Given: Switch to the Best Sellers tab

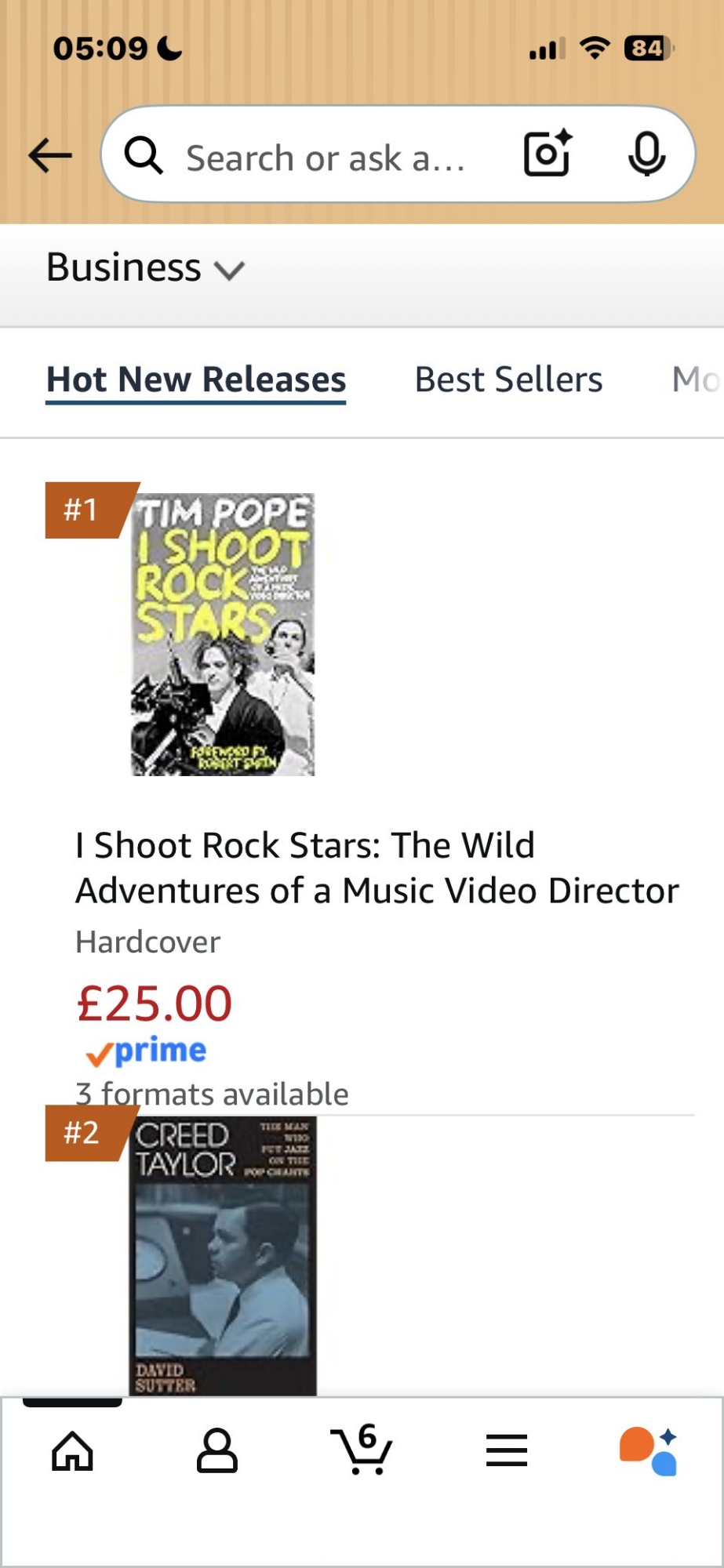Looking at the screenshot, I should [508, 379].
